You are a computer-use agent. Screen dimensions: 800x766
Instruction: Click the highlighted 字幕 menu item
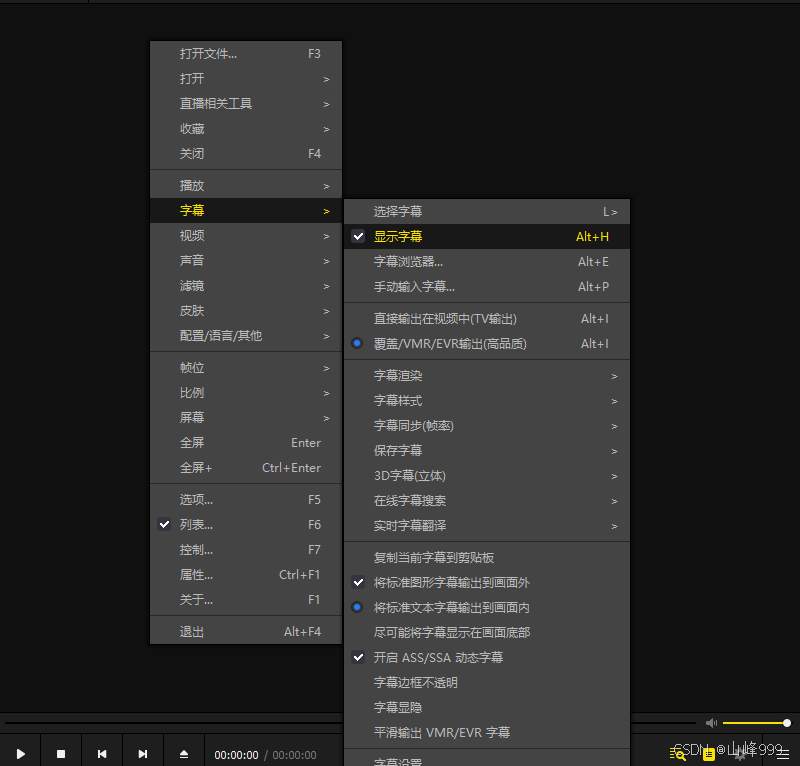[x=246, y=211]
